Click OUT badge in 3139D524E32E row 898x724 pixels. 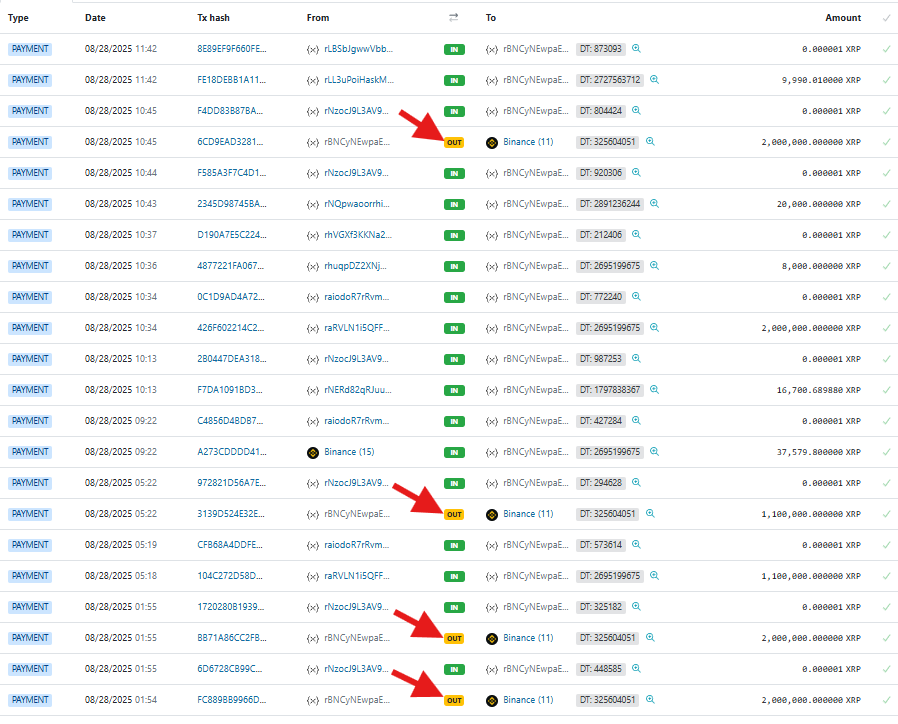click(x=454, y=514)
